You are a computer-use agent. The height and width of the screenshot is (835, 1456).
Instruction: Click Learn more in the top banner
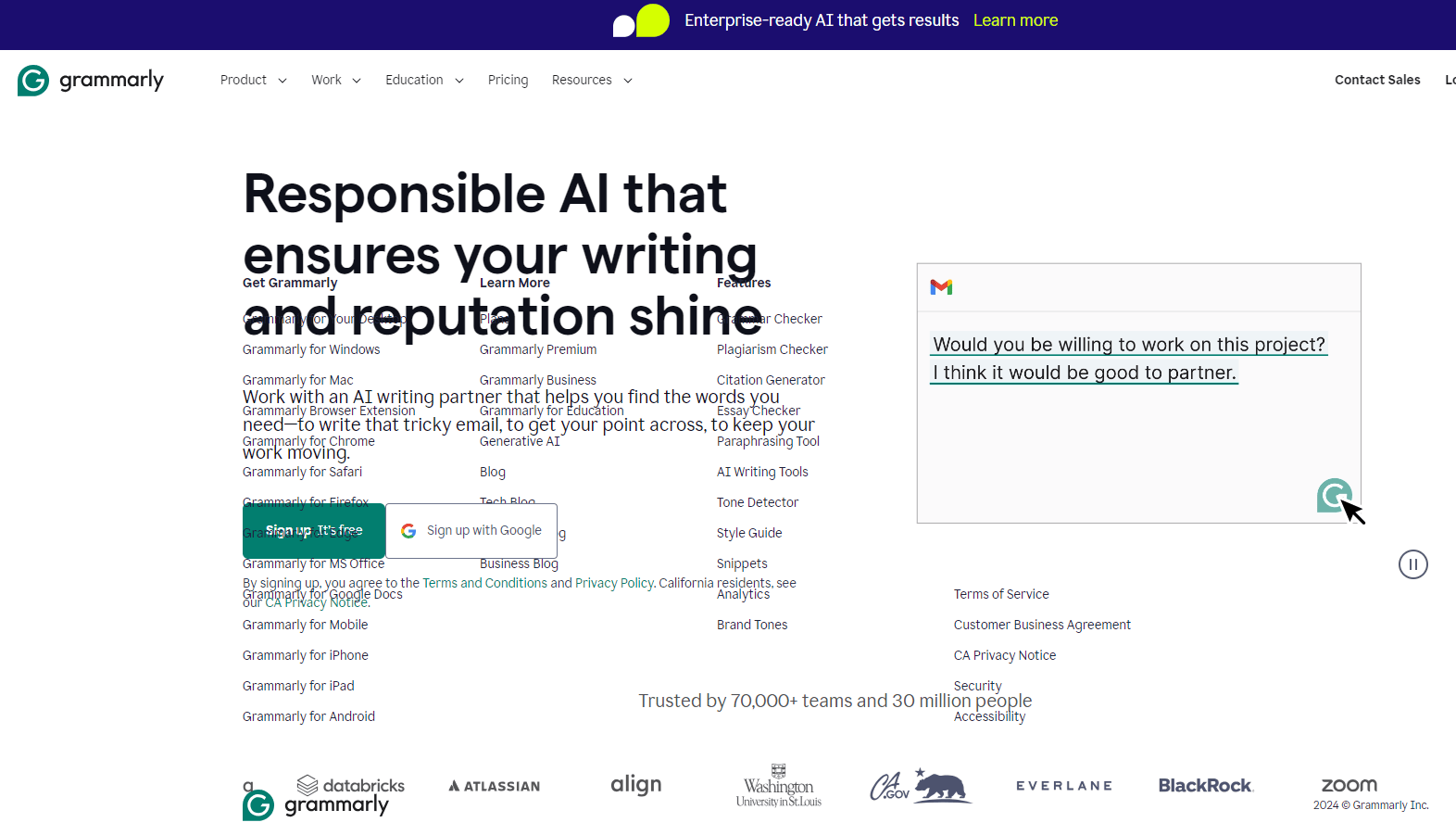click(1015, 20)
